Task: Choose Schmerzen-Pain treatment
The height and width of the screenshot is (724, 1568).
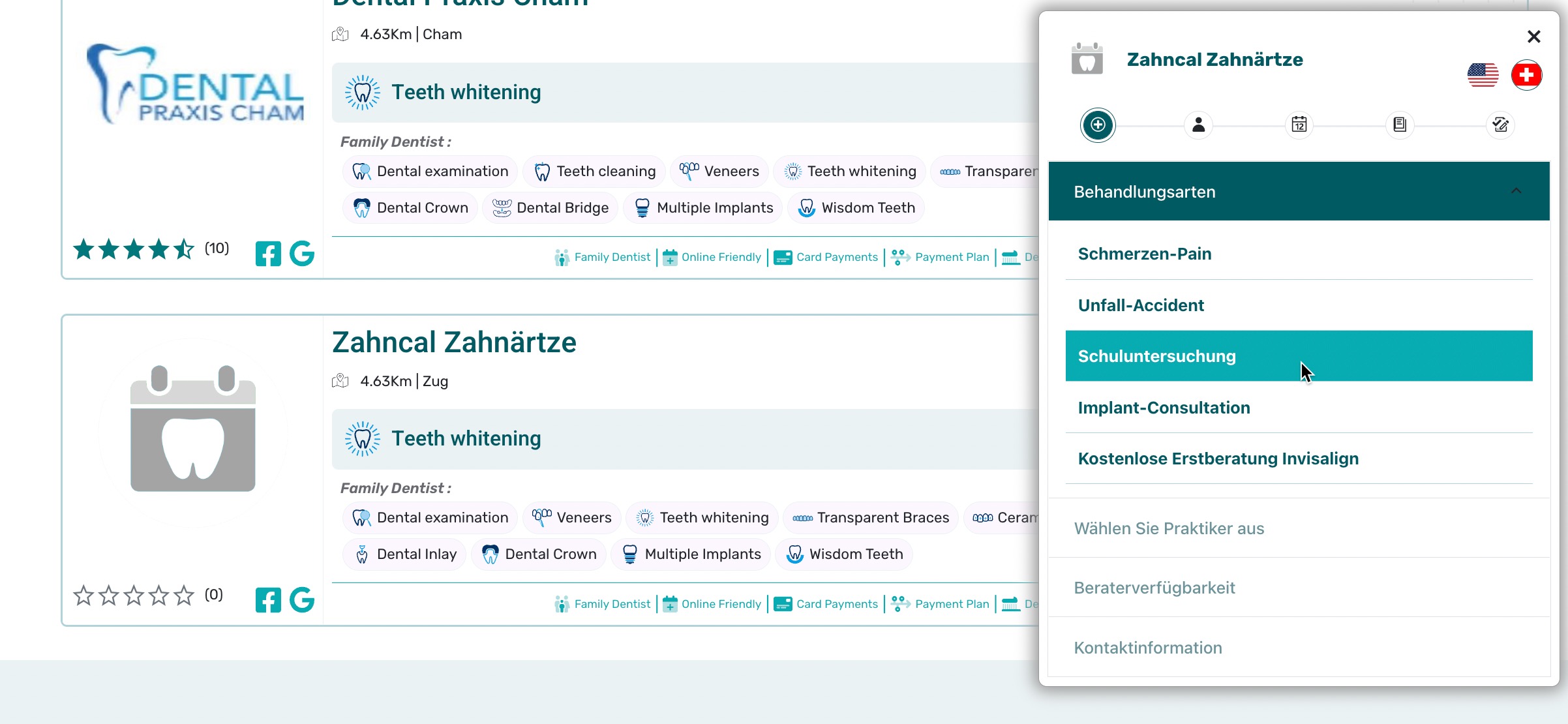Action: [1299, 254]
